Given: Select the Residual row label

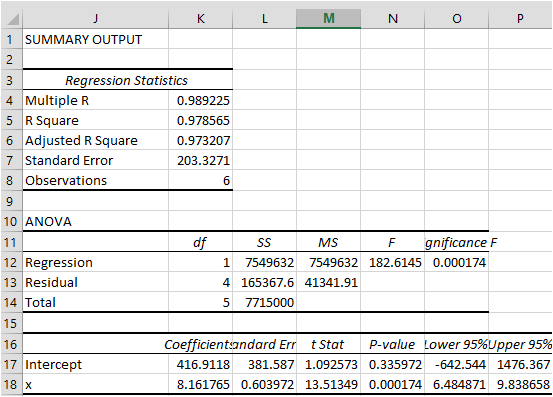Looking at the screenshot, I should [x=96, y=282].
